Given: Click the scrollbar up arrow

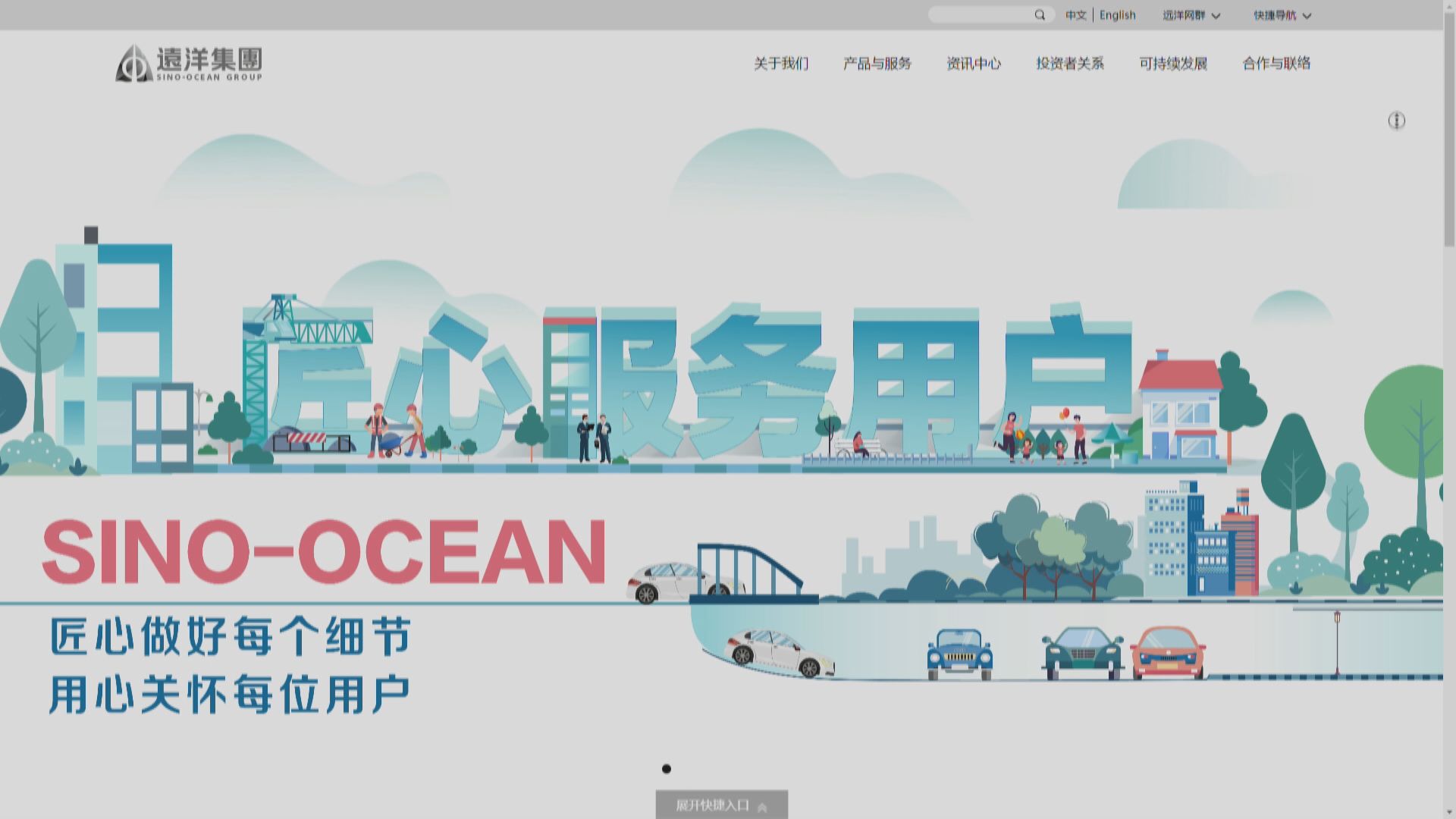Looking at the screenshot, I should pos(1449,6).
